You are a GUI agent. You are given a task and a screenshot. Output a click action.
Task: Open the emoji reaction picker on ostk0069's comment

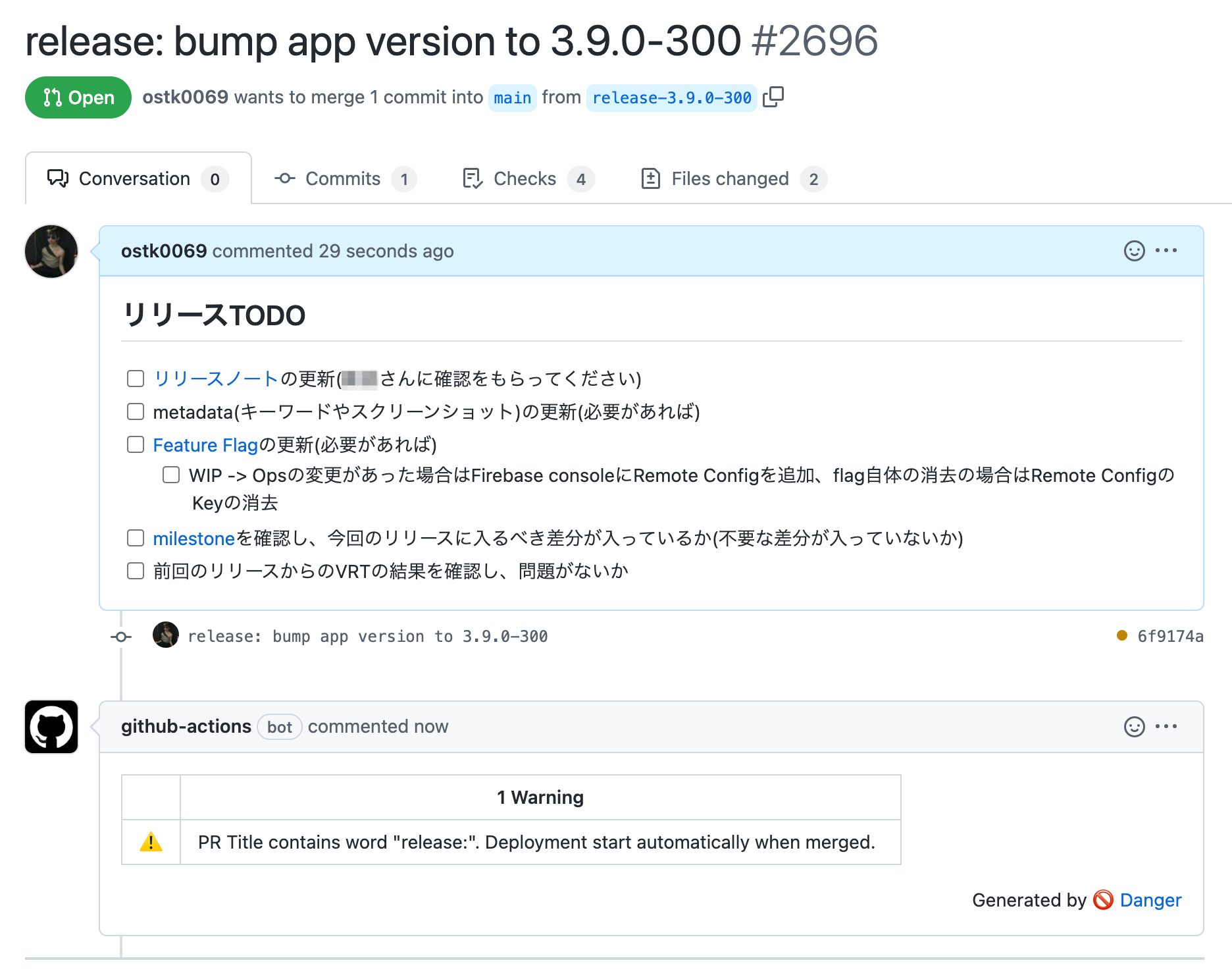(1133, 251)
